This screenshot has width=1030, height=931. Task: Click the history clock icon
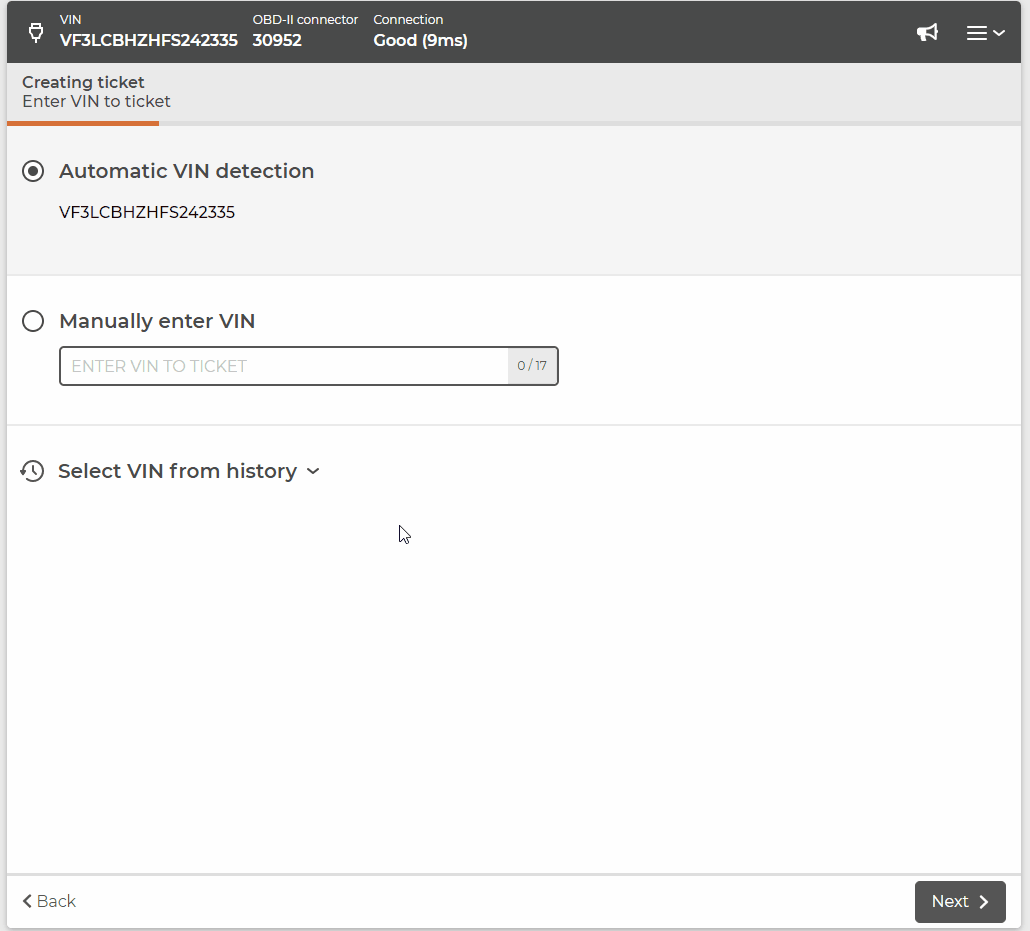(x=33, y=471)
